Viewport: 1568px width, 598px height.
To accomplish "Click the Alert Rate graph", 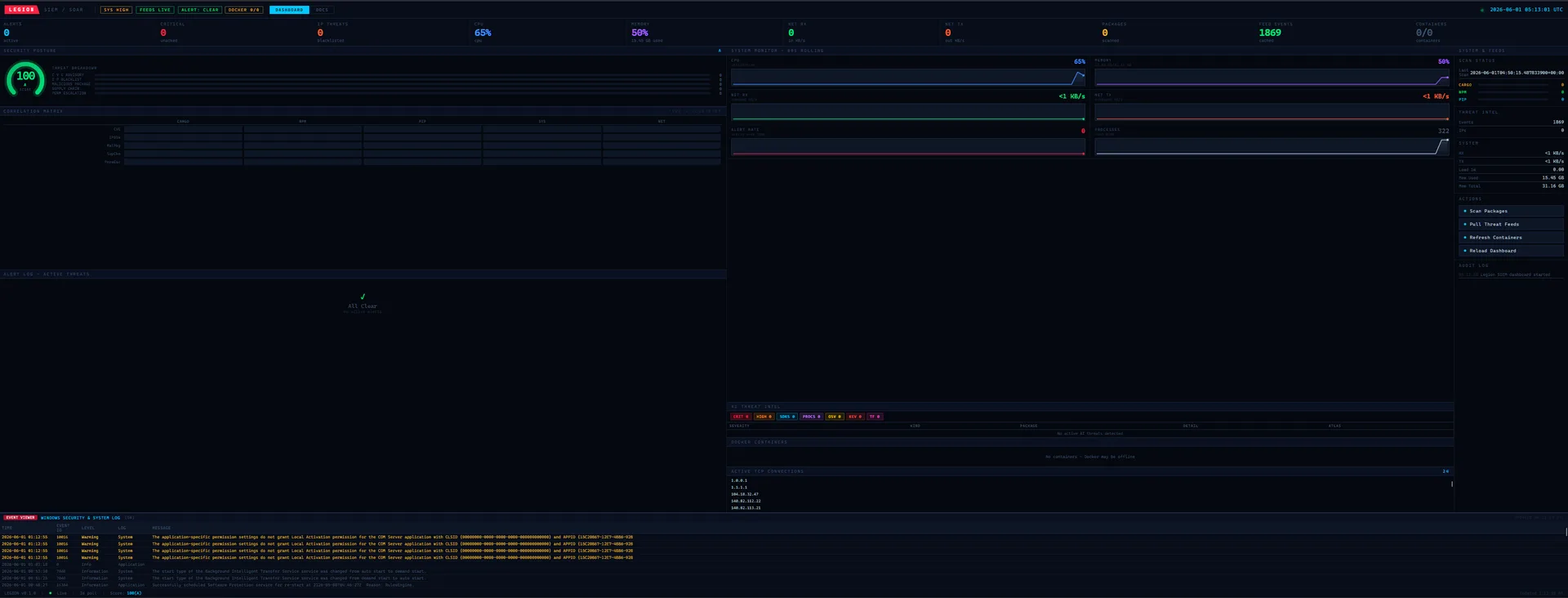I will click(908, 146).
